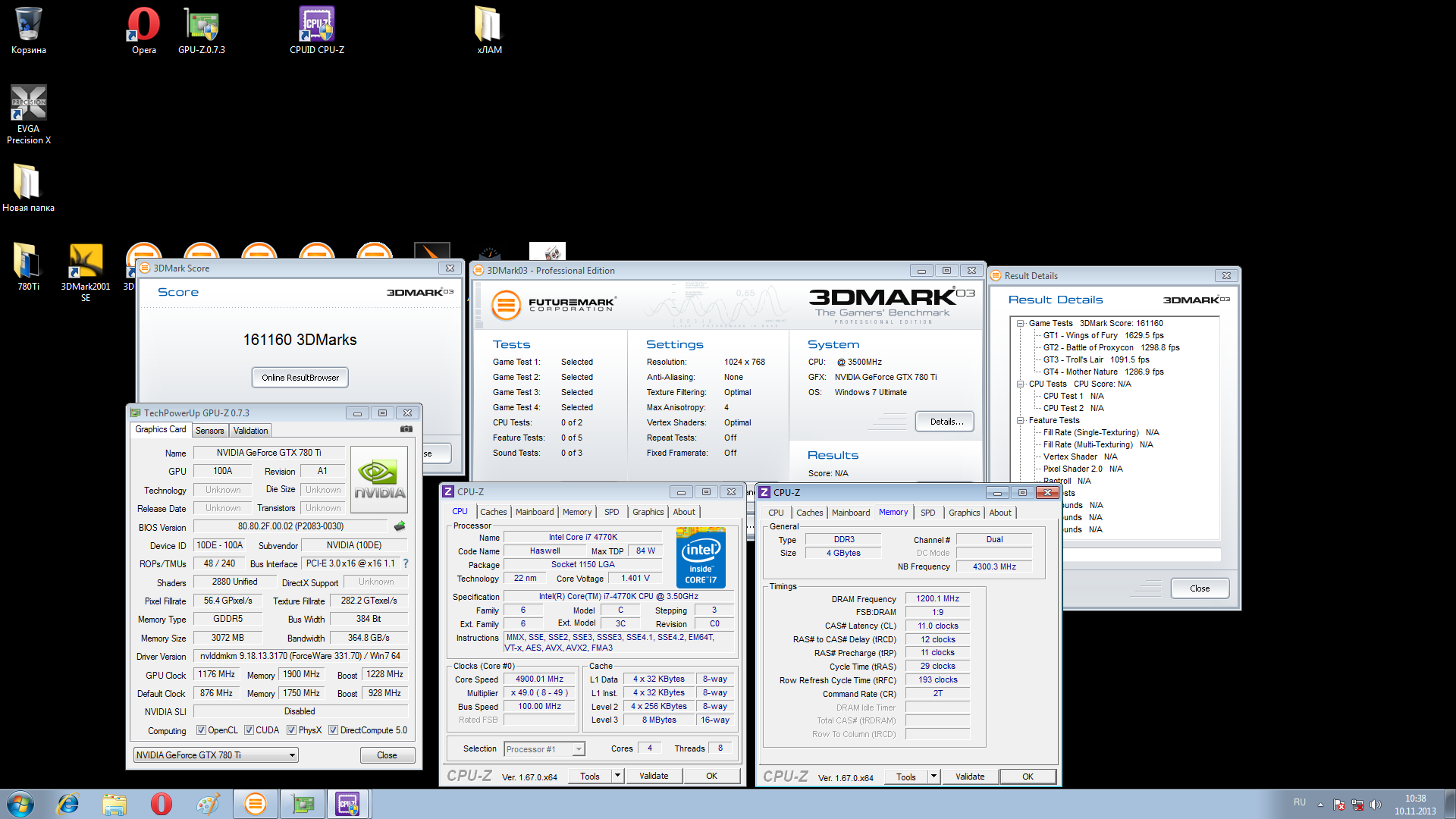The height and width of the screenshot is (819, 1456).
Task: Open Opera from the taskbar
Action: coord(162,804)
